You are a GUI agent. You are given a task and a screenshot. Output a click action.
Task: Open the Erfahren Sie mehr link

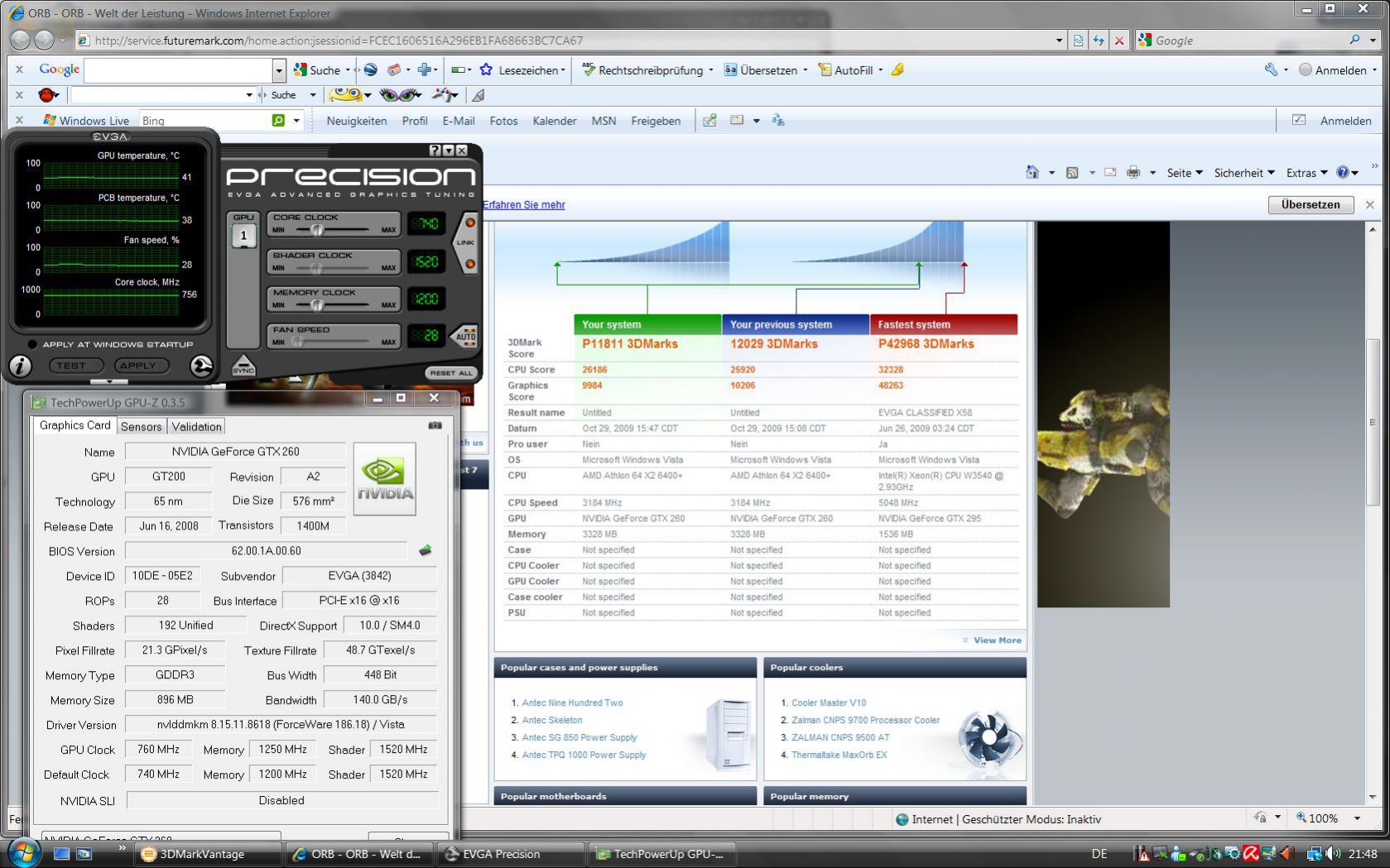click(x=524, y=204)
